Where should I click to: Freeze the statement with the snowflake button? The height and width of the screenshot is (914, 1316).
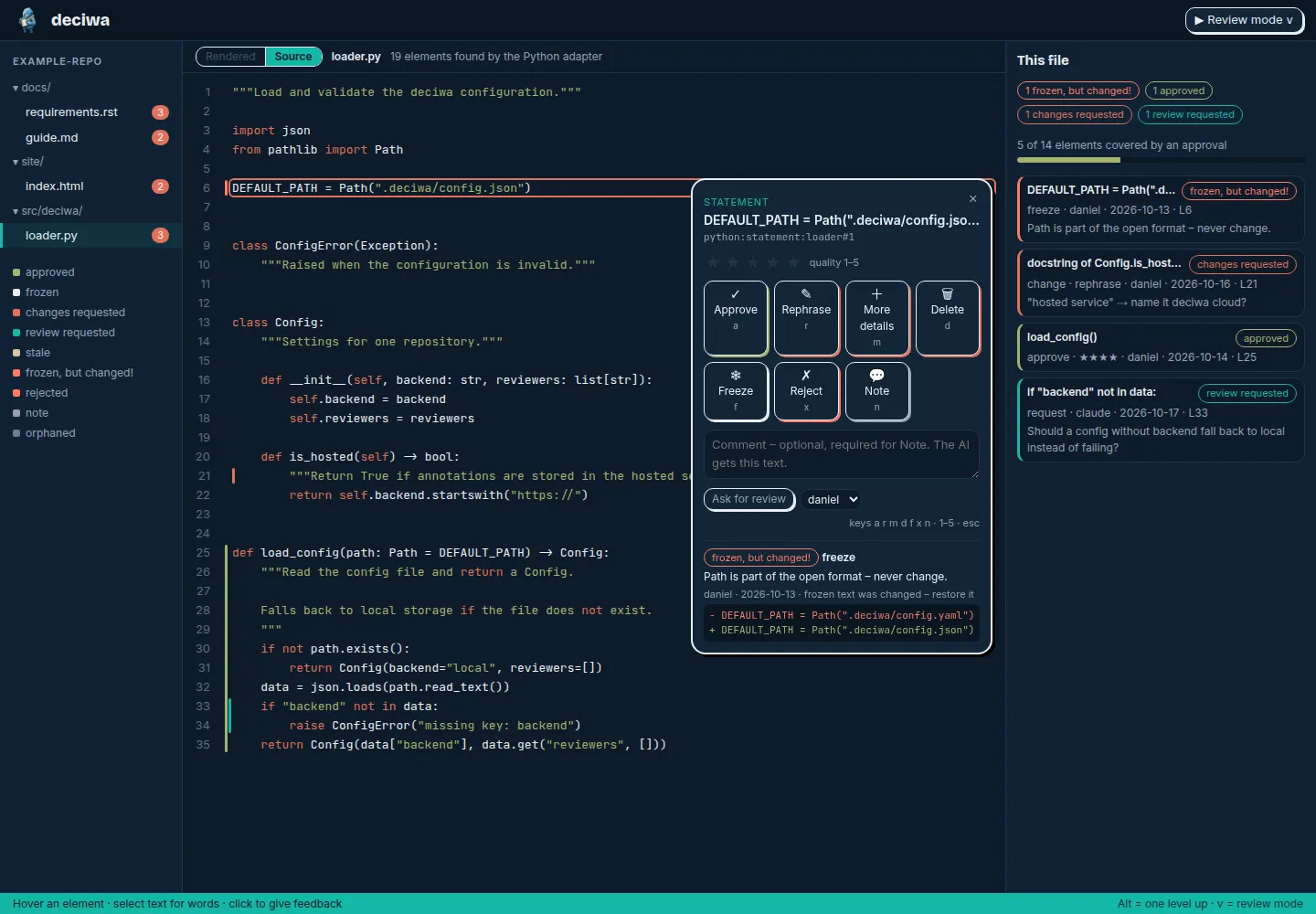pos(736,391)
